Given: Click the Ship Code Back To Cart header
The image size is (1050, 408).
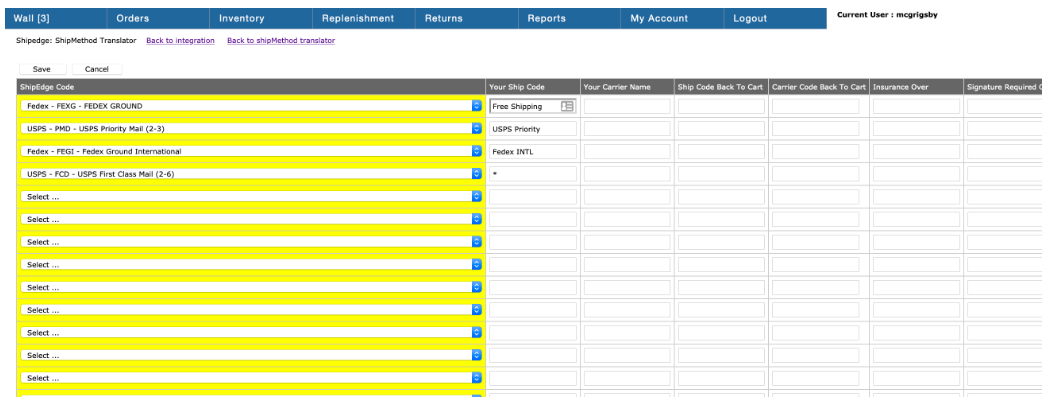Looking at the screenshot, I should coord(721,87).
